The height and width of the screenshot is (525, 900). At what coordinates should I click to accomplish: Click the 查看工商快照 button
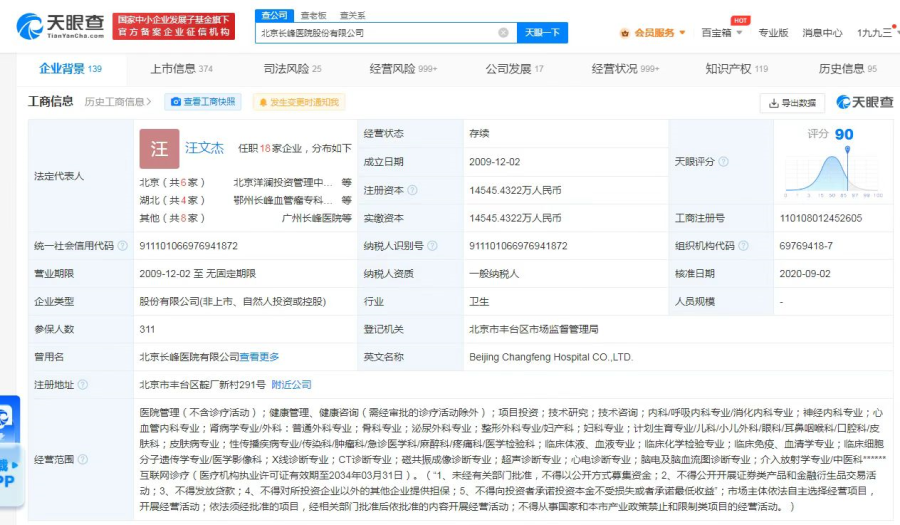point(203,102)
